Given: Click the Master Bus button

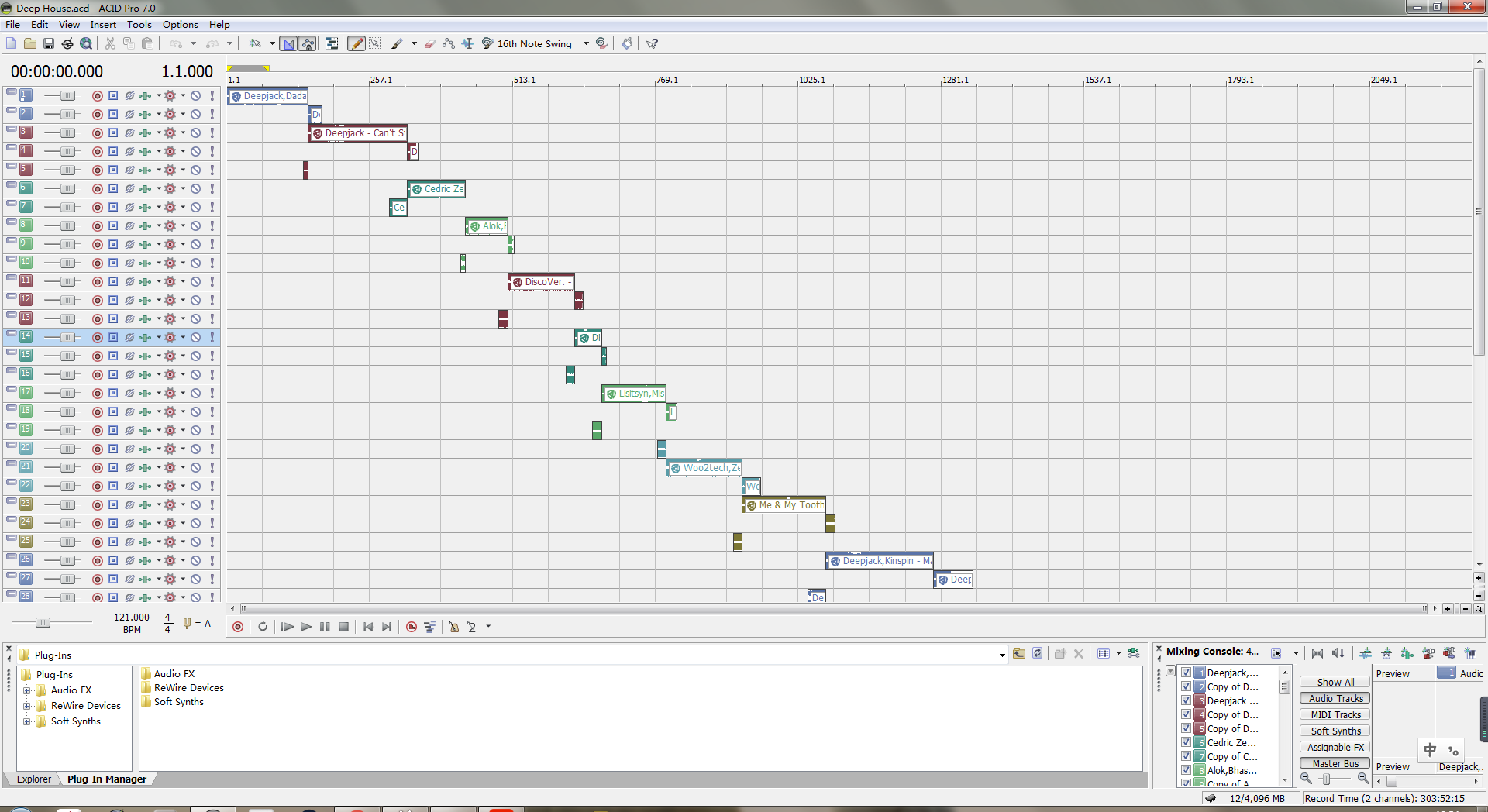Looking at the screenshot, I should tap(1335, 764).
